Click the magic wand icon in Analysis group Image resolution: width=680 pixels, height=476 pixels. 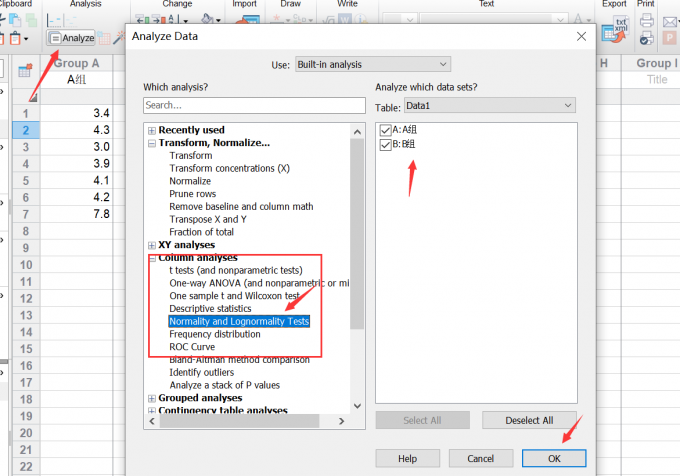point(118,39)
